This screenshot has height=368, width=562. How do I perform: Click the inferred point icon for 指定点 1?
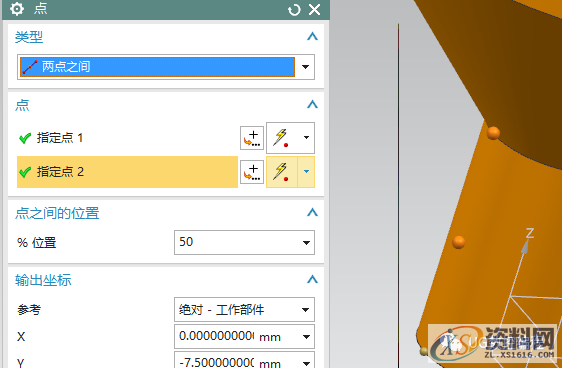tap(281, 138)
